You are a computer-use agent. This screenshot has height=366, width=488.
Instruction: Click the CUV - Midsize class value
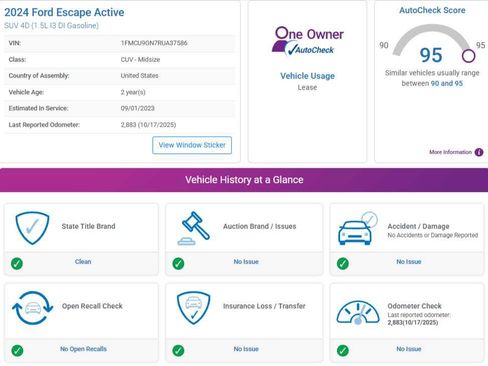click(x=140, y=60)
